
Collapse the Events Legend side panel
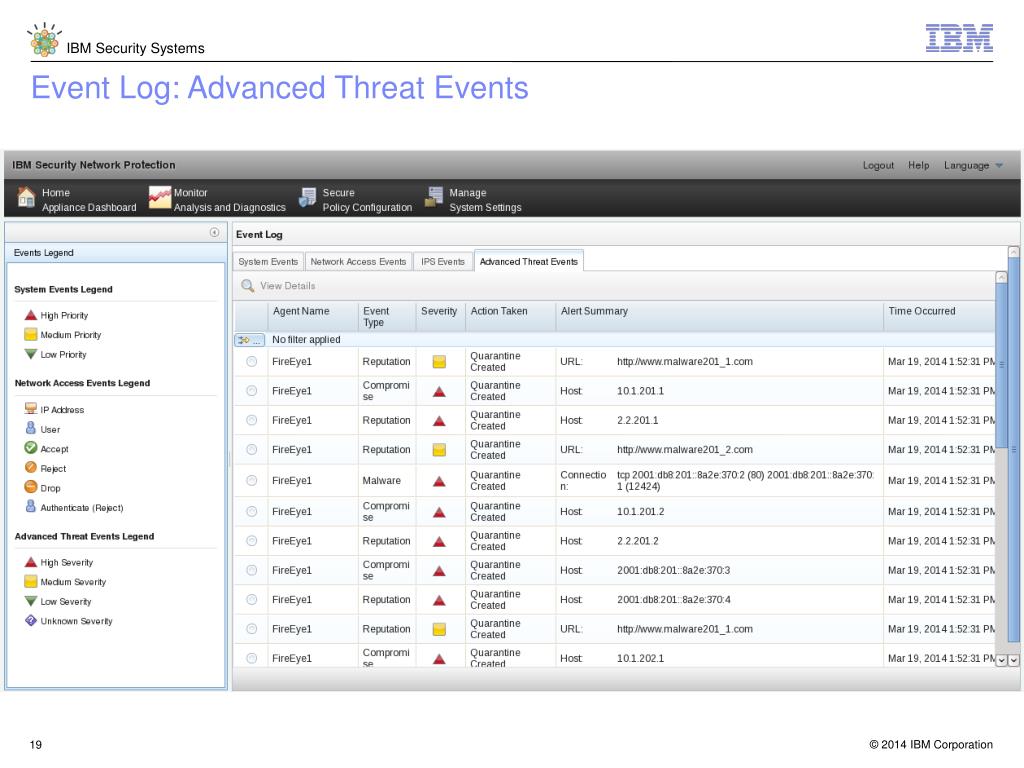coord(214,232)
